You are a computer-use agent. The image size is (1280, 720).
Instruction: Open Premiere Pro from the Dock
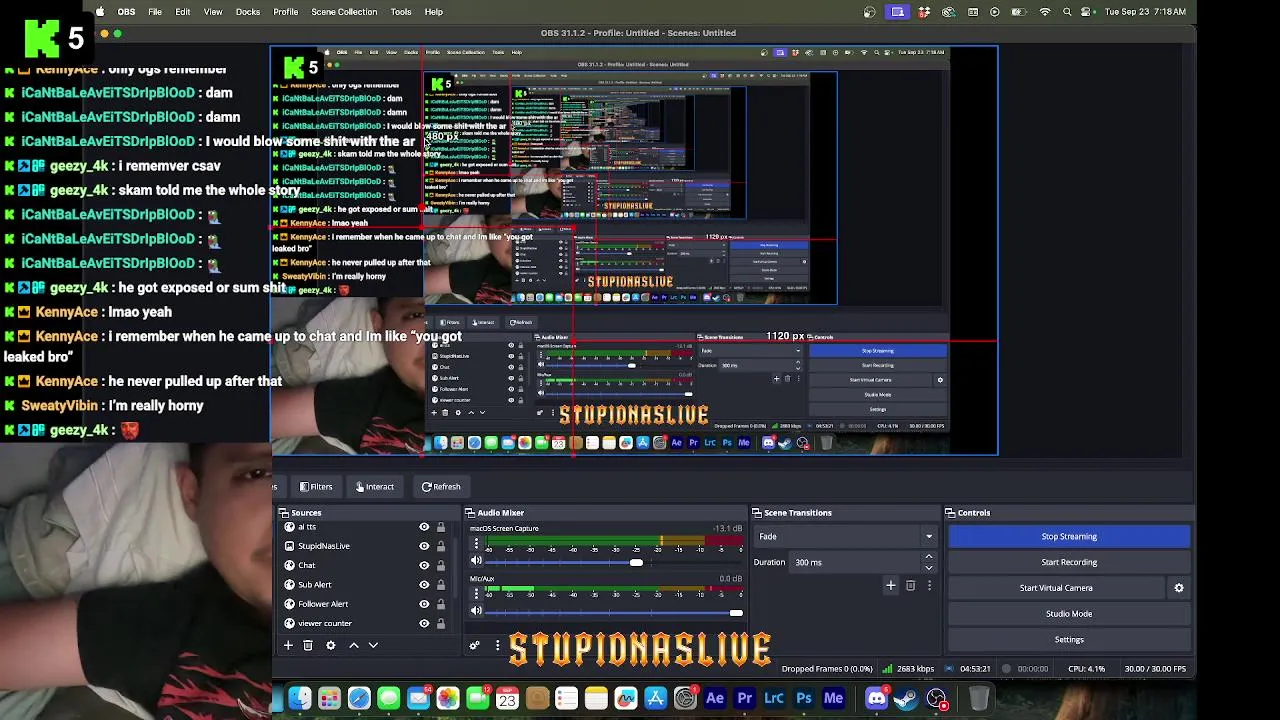pyautogui.click(x=745, y=698)
